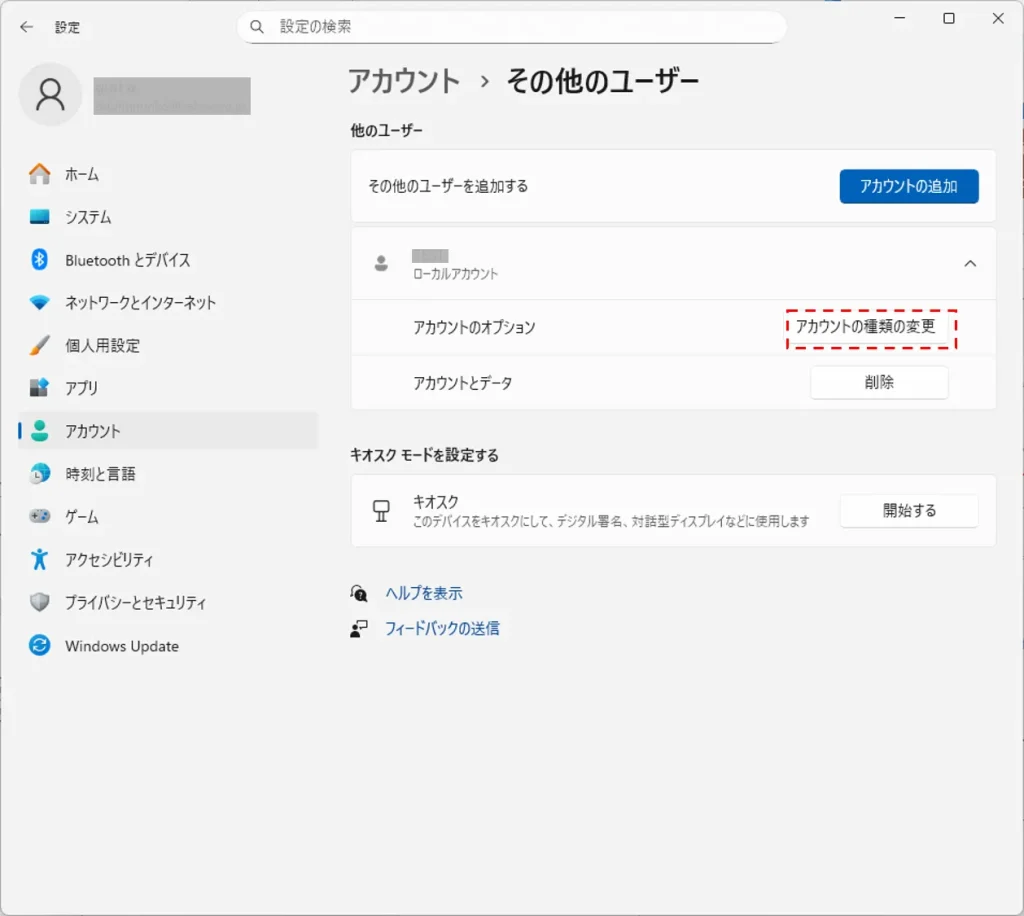The image size is (1024, 916).
Task: Navigate to プライバシーとセキュリティ
Action: (x=135, y=603)
